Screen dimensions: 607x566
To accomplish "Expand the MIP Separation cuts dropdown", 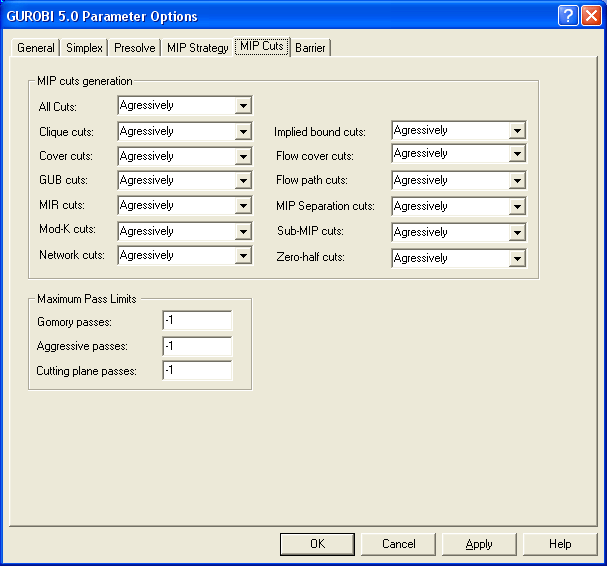I will coord(459,206).
